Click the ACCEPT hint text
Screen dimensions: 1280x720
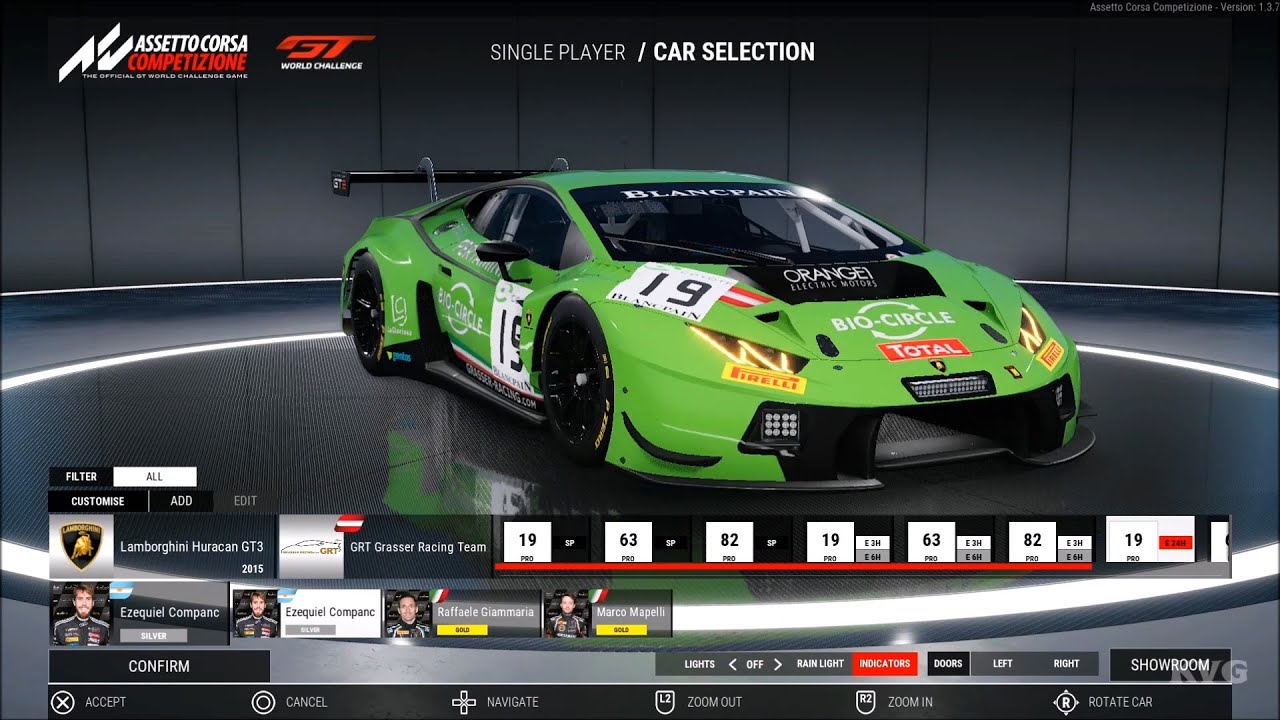pos(105,702)
